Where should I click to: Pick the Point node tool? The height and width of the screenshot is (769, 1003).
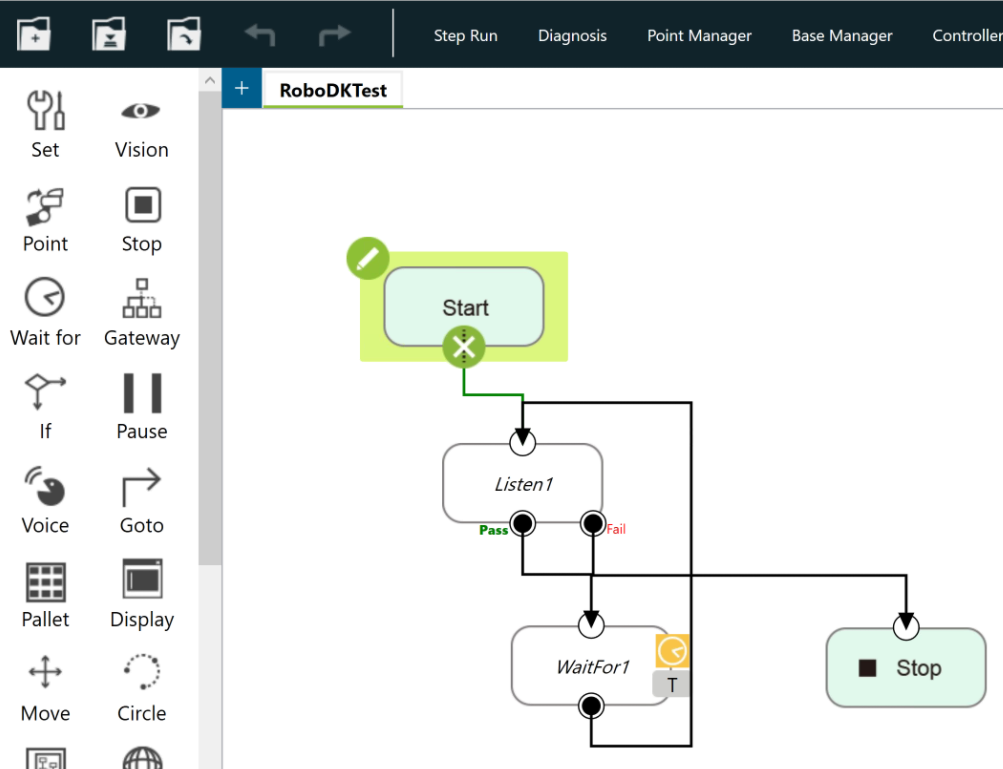[45, 218]
